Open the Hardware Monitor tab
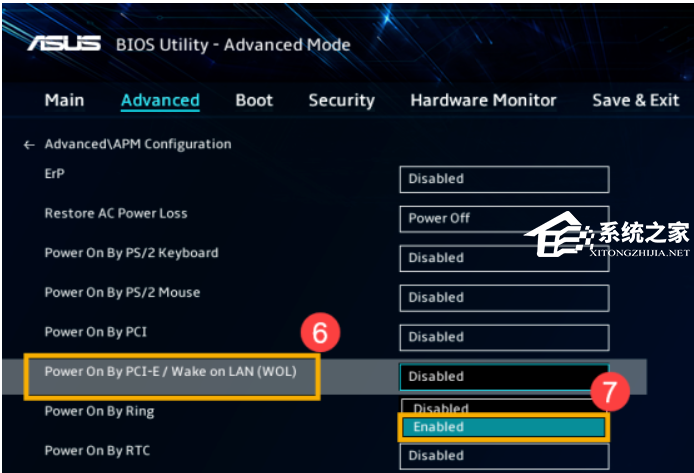Viewport: 694px width, 473px height. point(483,100)
